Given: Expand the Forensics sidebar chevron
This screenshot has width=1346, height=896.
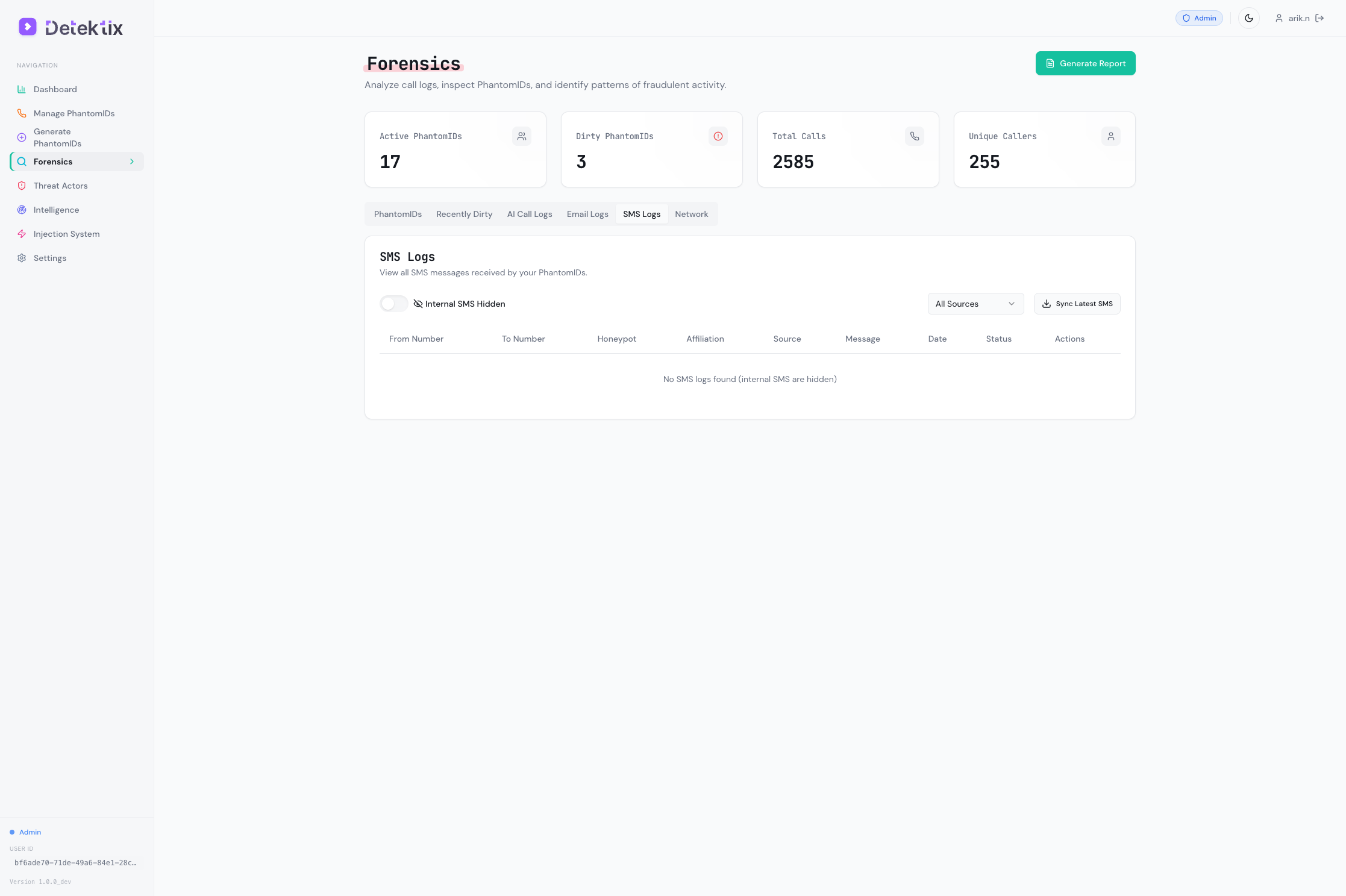Looking at the screenshot, I should tap(132, 161).
